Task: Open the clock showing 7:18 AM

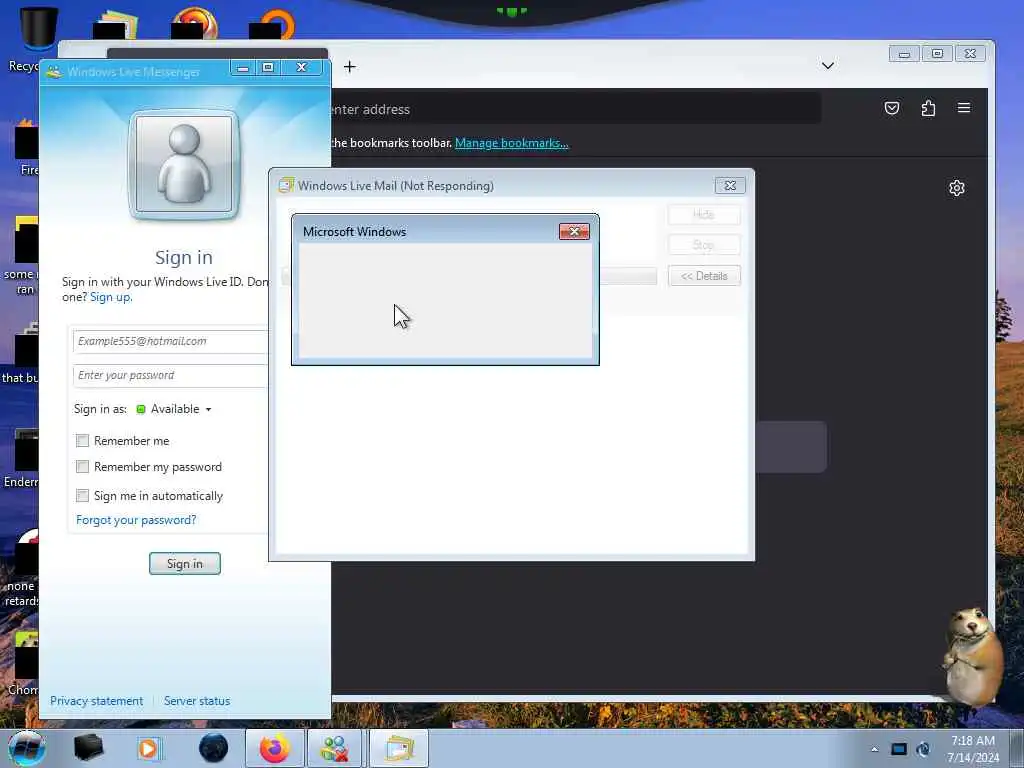Action: (x=973, y=749)
